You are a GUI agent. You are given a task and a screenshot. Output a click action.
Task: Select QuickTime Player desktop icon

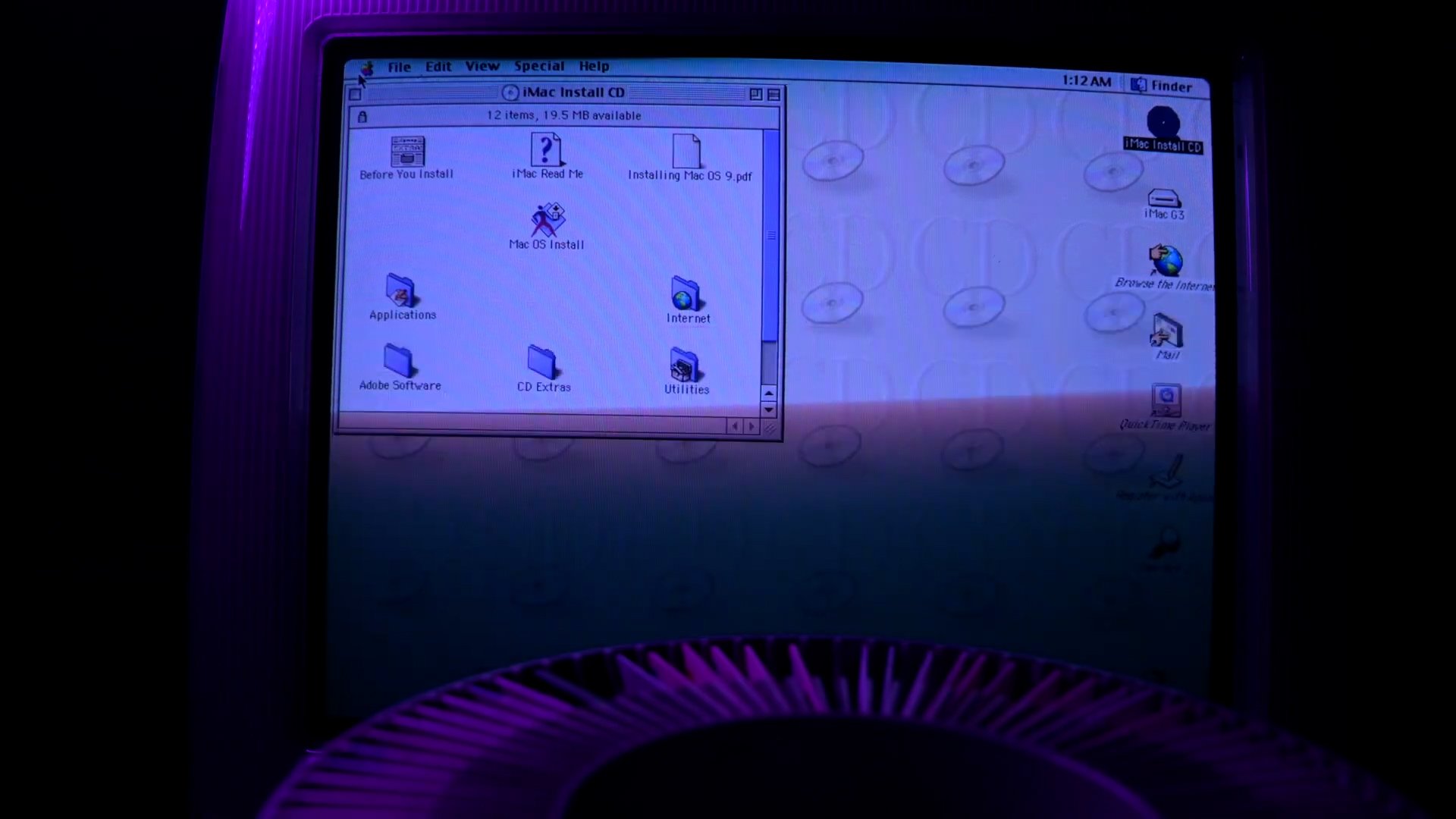click(x=1166, y=408)
